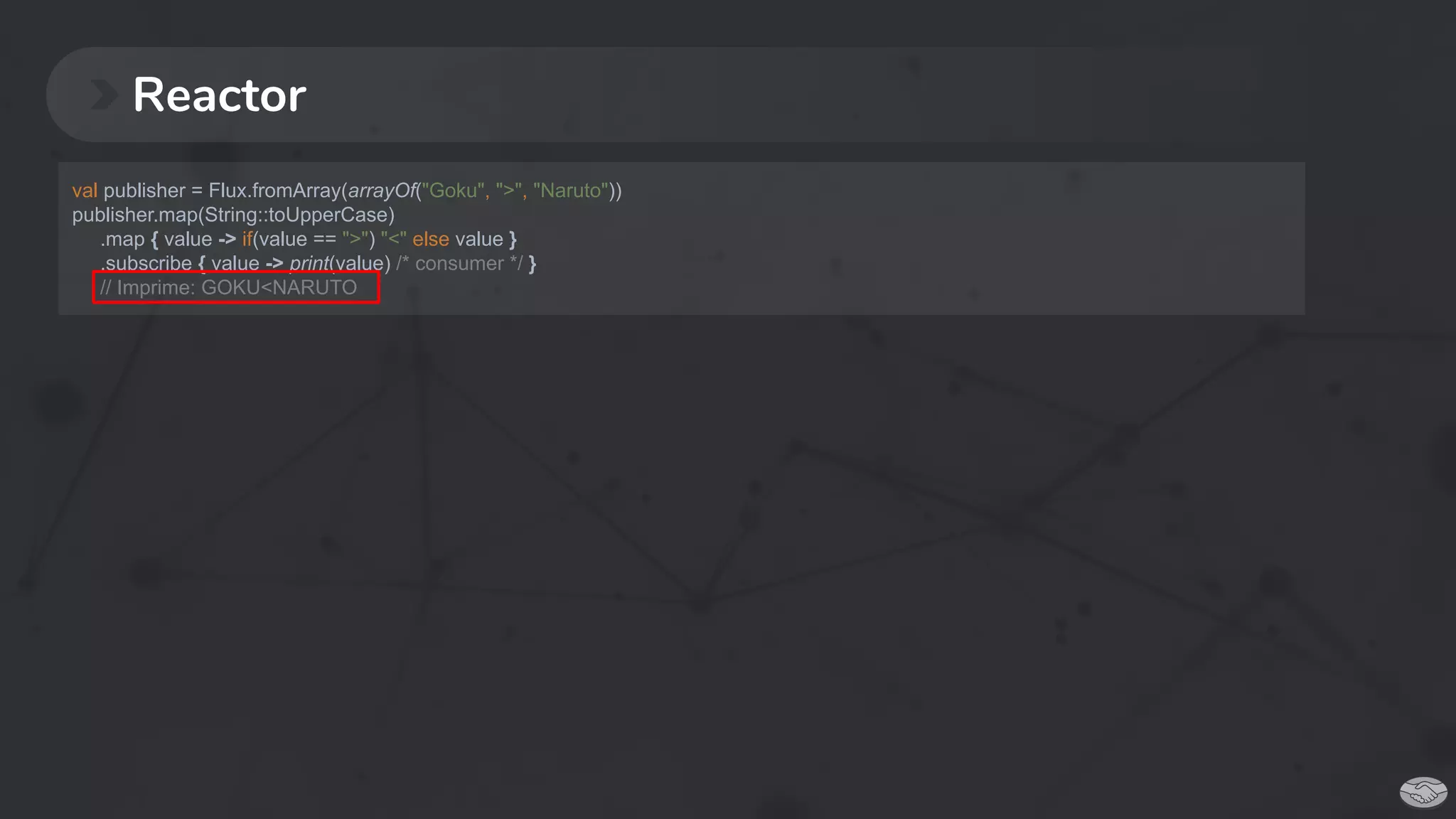Screen dimensions: 1456x819
Task: Click the "Naruto" string literal
Action: pyautogui.click(x=571, y=191)
